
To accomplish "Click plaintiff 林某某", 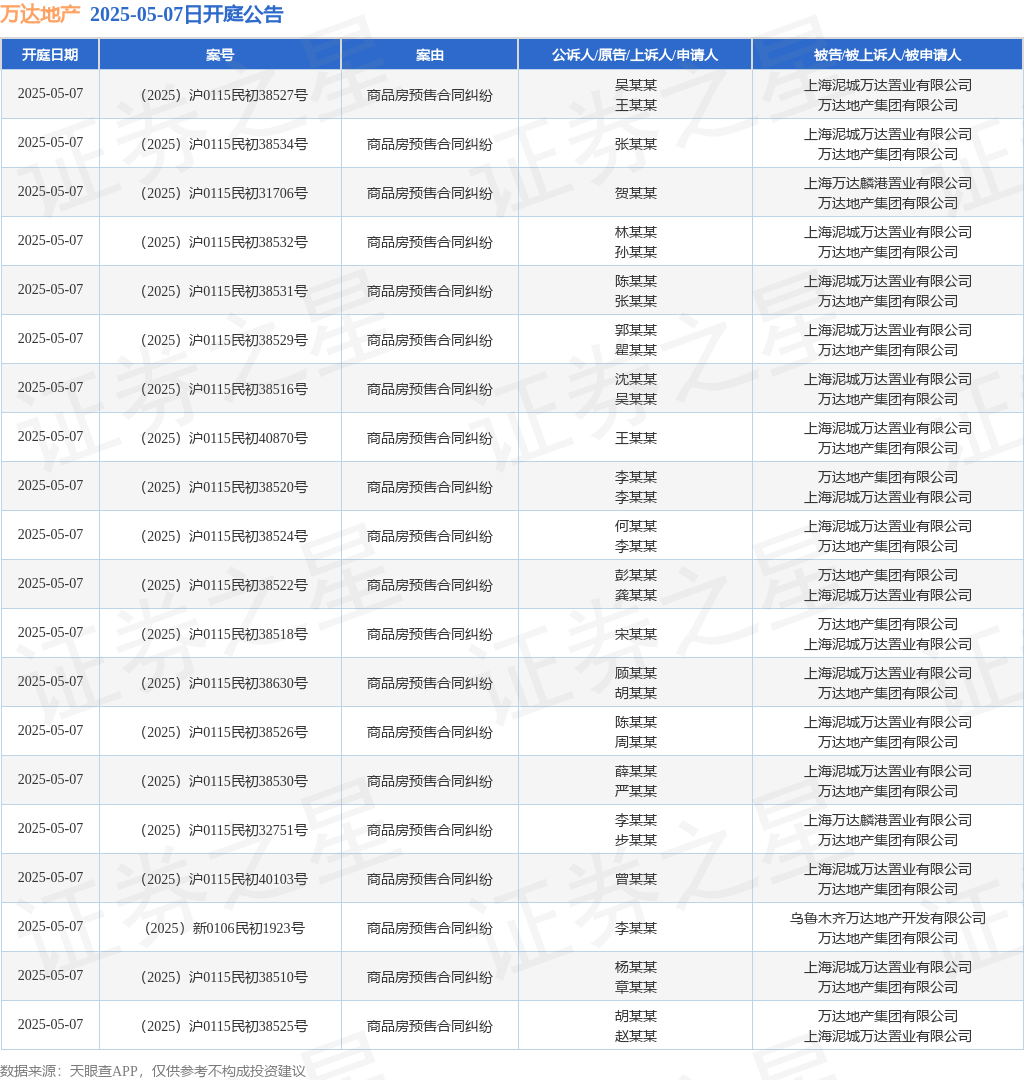I will pos(636,232).
